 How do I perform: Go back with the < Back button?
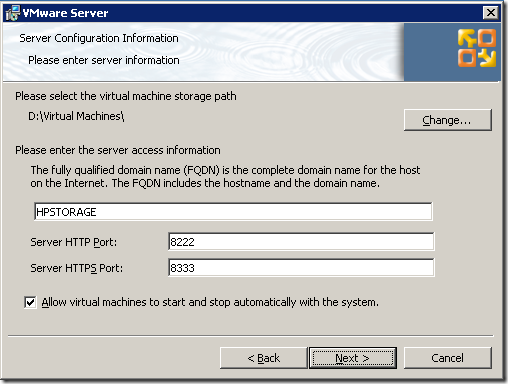(263, 358)
